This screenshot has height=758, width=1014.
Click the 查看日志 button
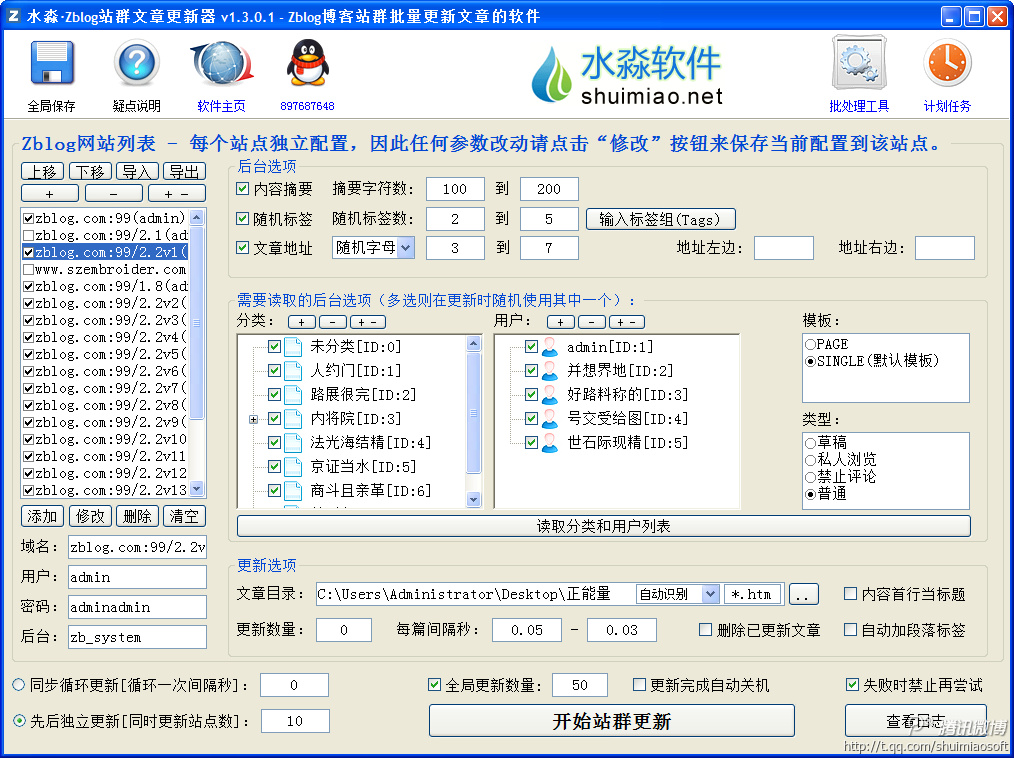point(916,720)
